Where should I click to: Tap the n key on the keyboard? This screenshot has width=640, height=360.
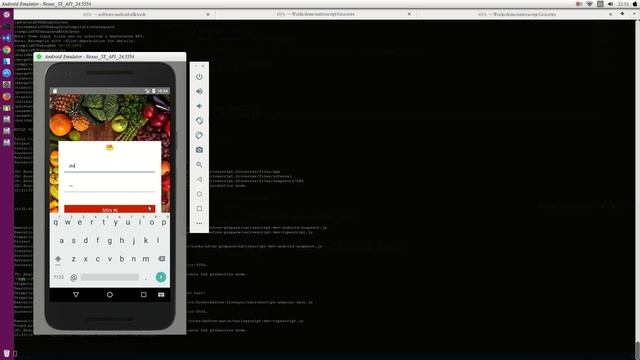click(x=134, y=259)
